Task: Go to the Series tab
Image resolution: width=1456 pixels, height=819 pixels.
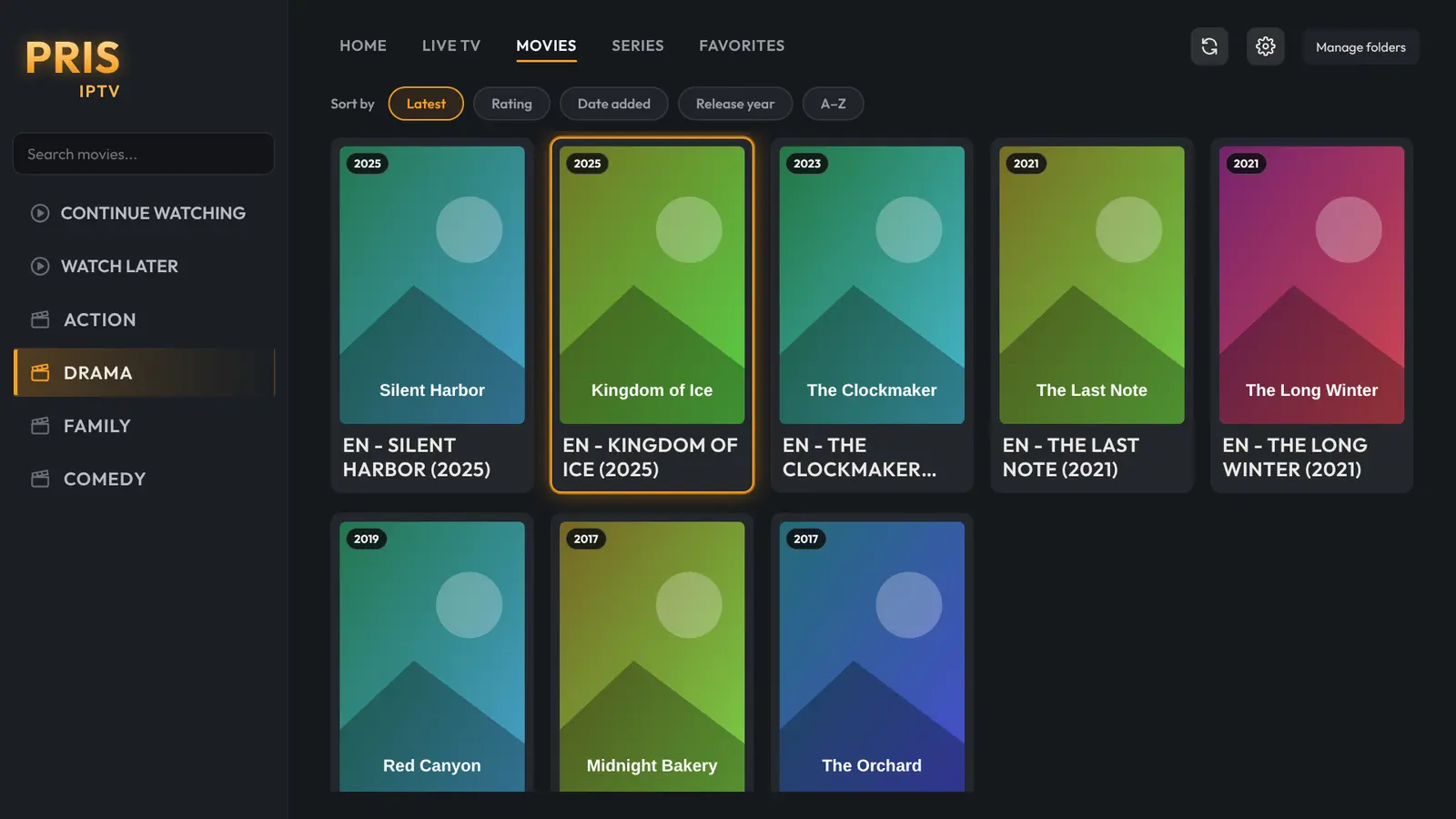Action: click(x=638, y=45)
